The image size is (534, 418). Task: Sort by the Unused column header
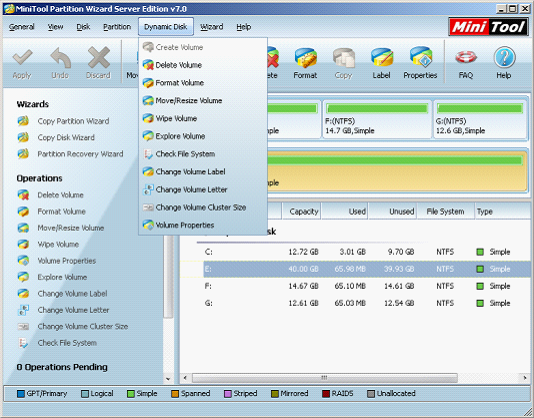coord(393,211)
